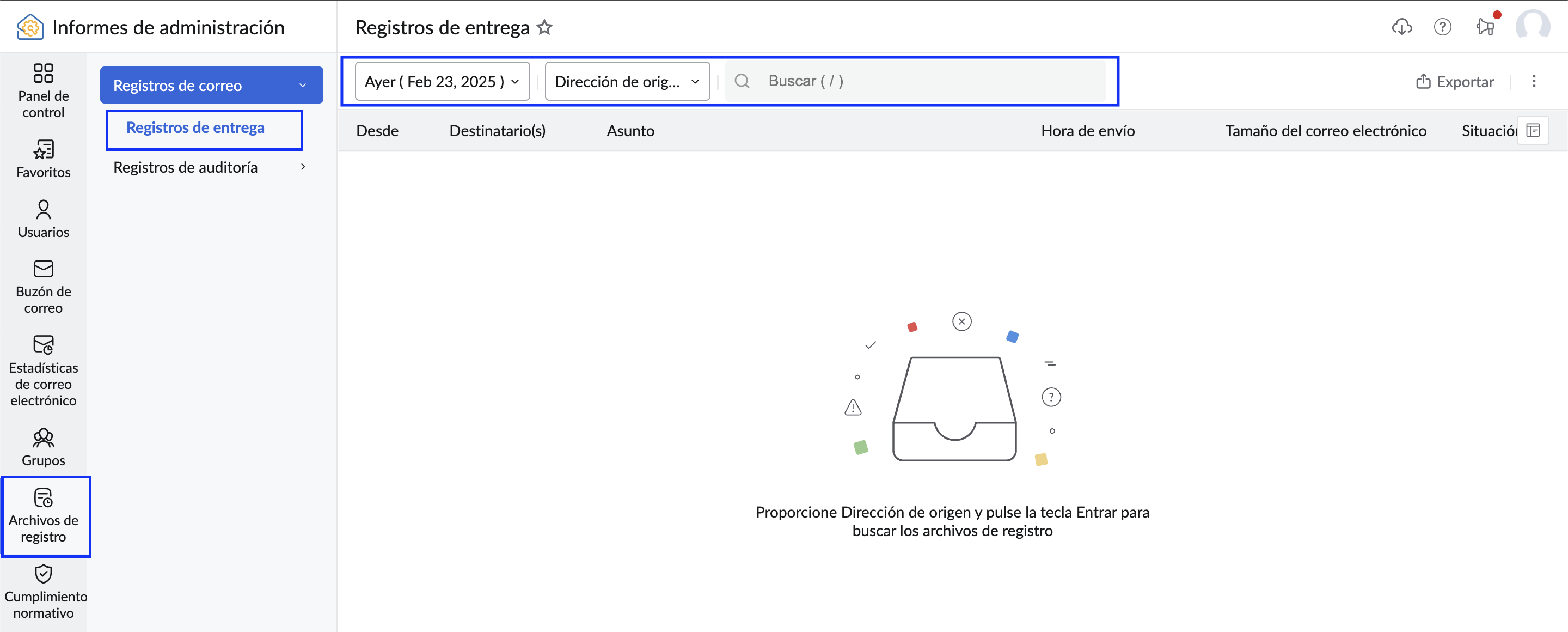Click the Exportar button
This screenshot has width=1568, height=632.
[x=1454, y=82]
